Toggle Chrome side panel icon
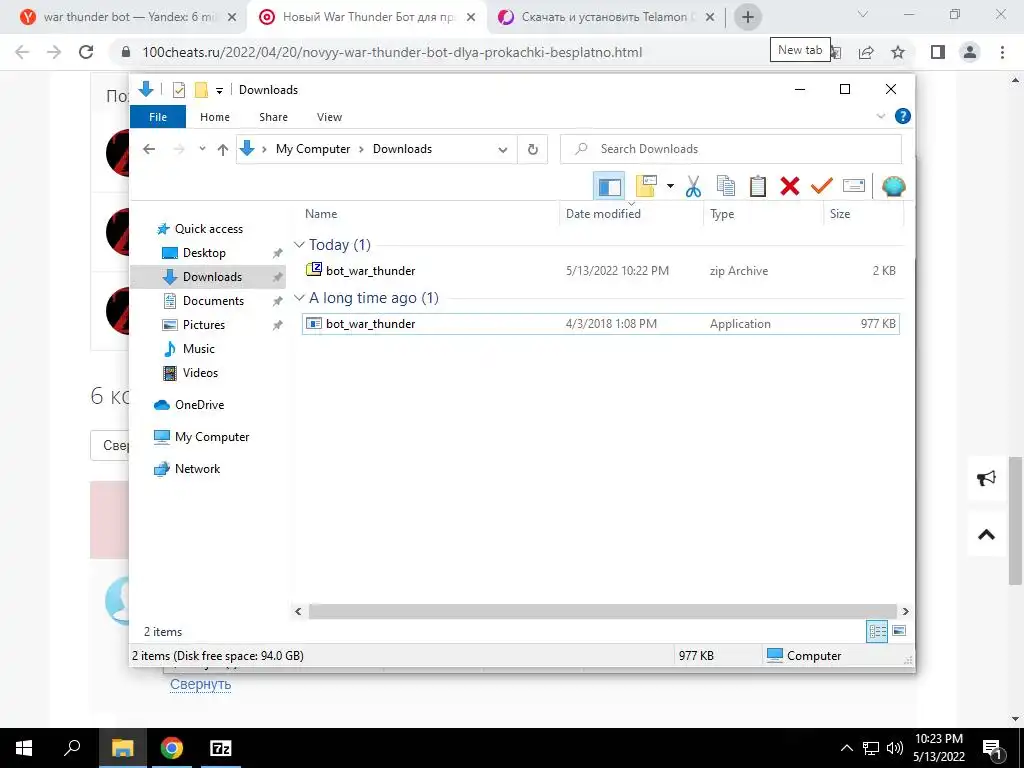Image resolution: width=1024 pixels, height=768 pixels. click(938, 52)
